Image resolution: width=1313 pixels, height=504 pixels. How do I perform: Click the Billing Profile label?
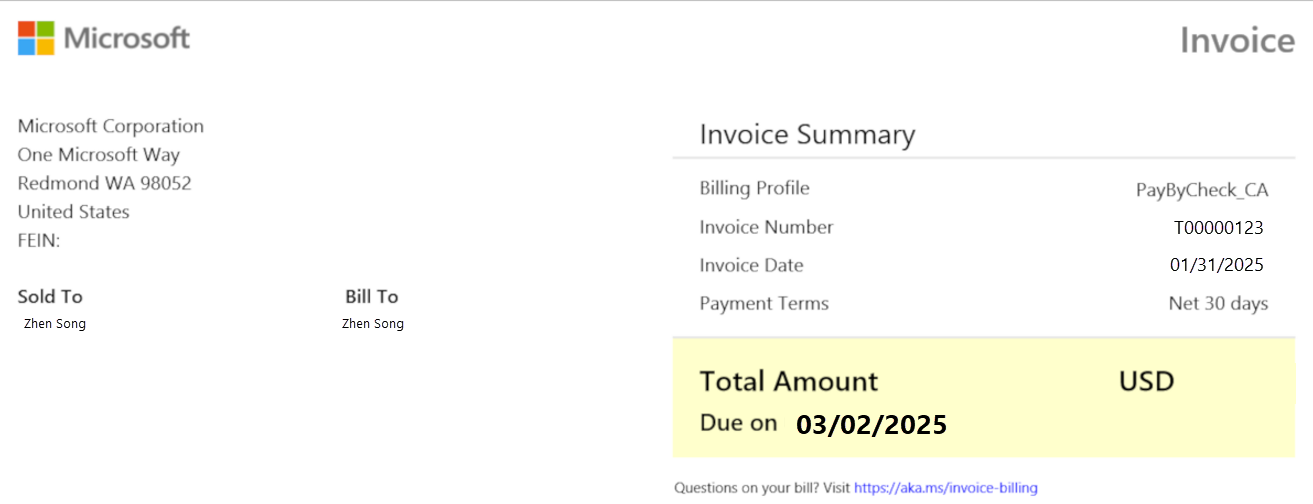[755, 189]
